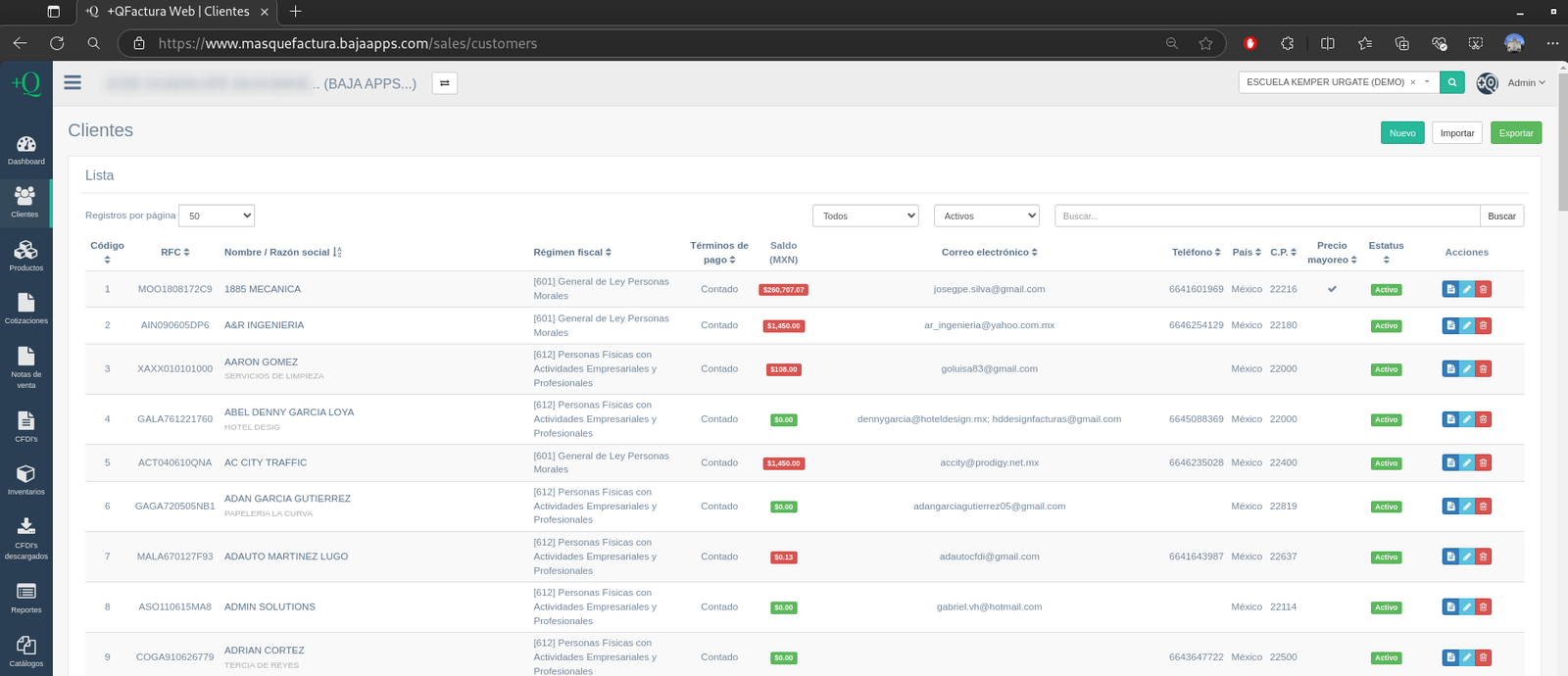Open the Admin user menu
This screenshot has width=1568, height=676.
click(1525, 83)
